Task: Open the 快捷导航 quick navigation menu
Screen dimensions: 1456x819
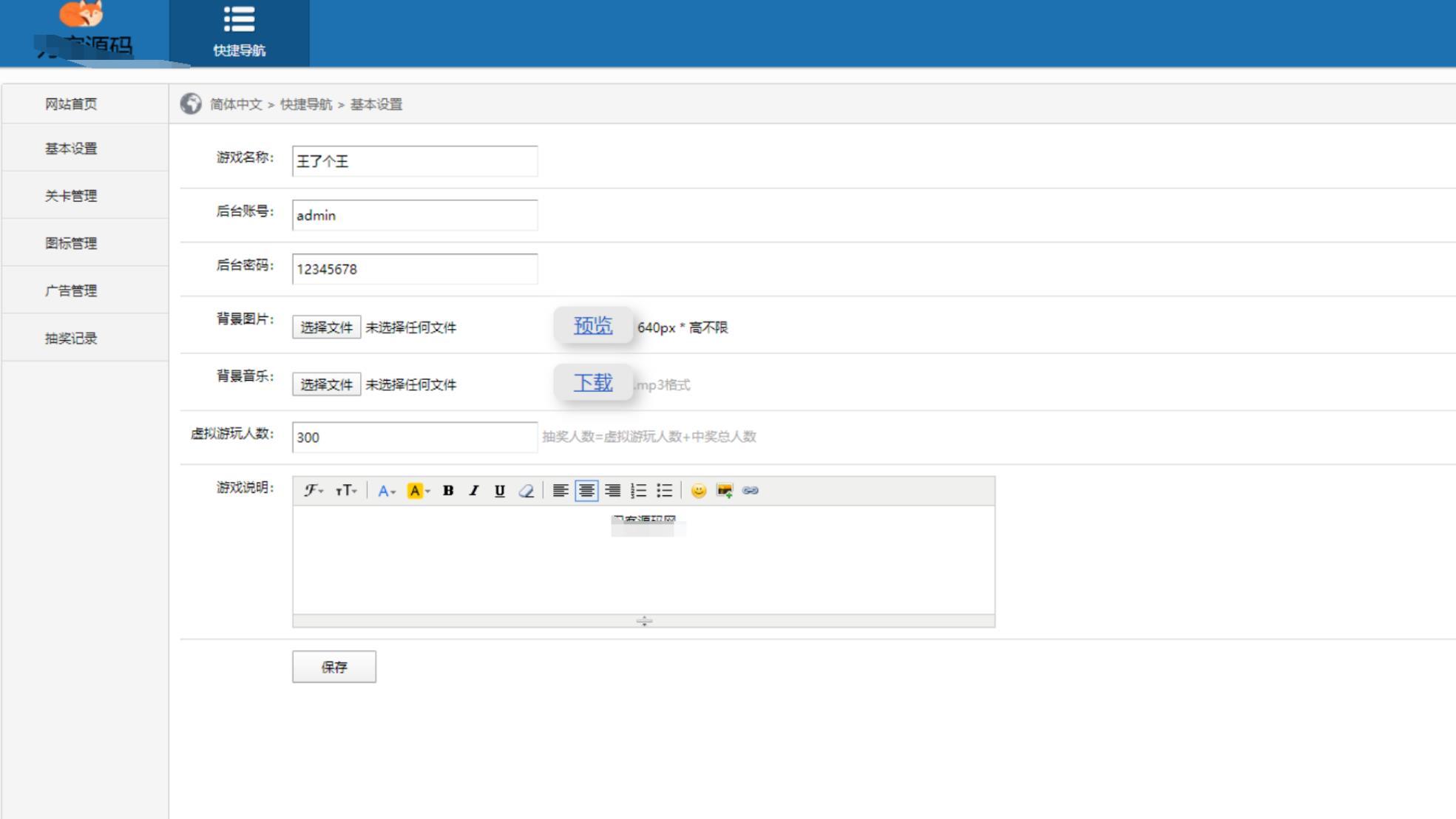Action: click(x=239, y=33)
